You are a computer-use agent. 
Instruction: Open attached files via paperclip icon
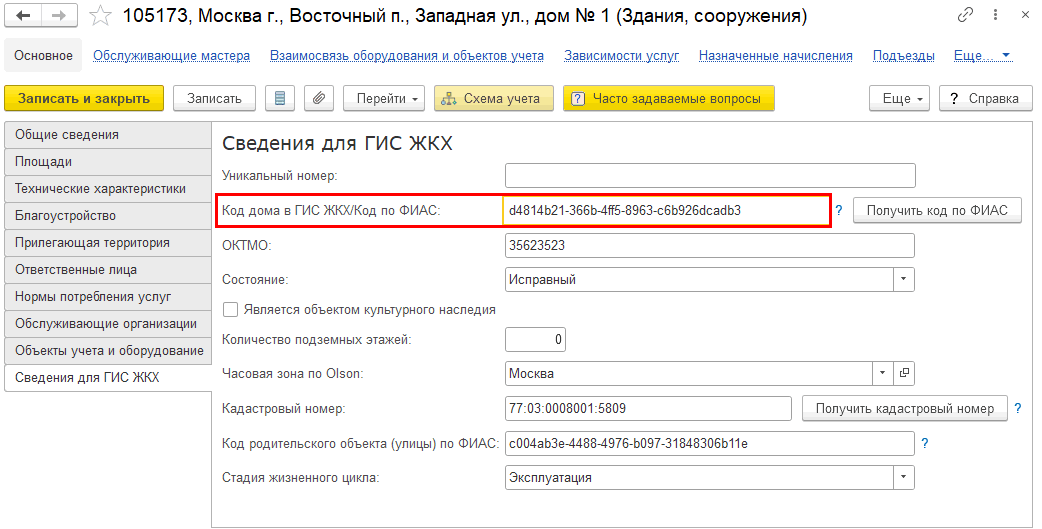coord(317,98)
